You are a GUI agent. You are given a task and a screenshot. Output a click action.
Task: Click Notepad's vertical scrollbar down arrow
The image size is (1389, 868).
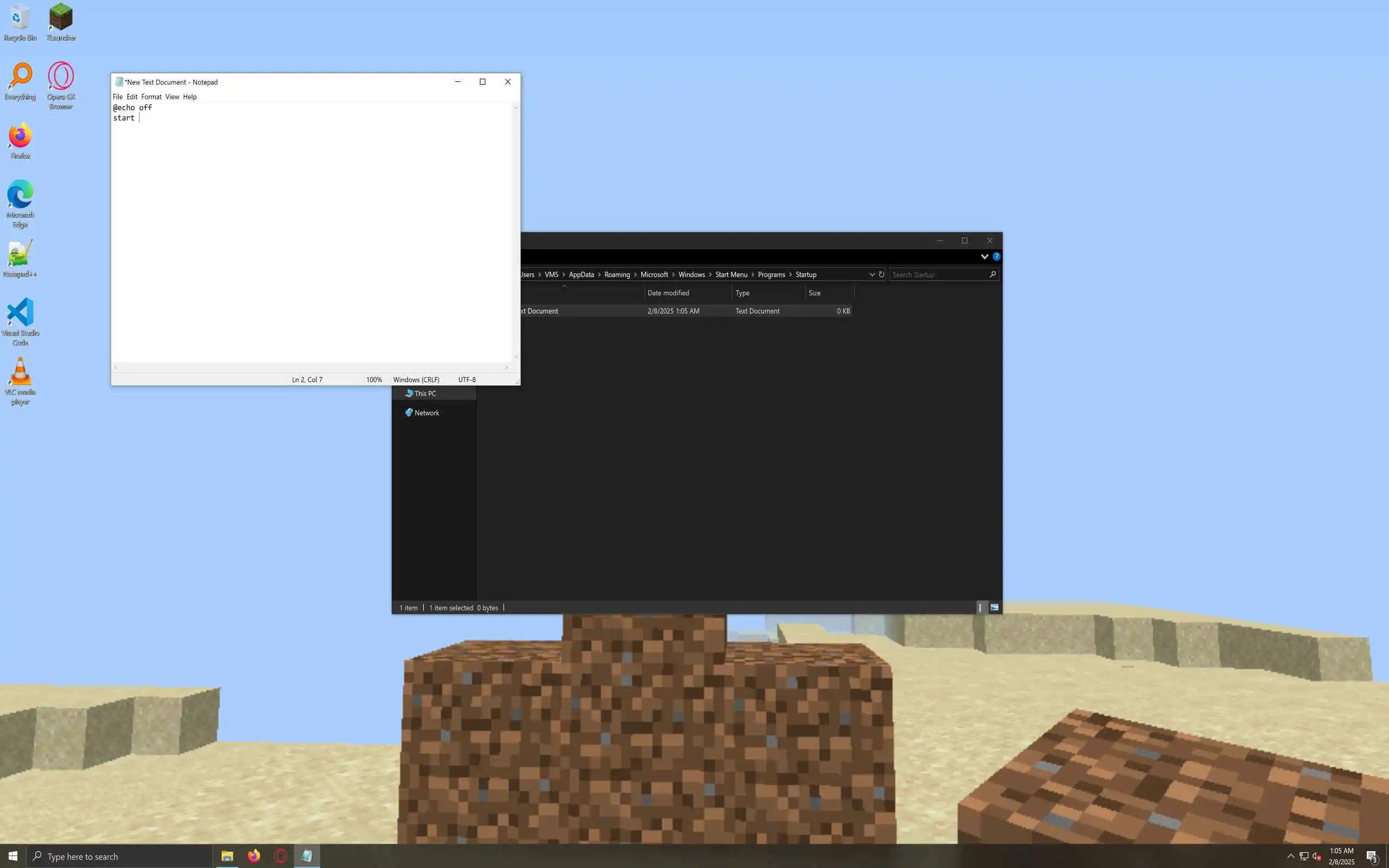click(515, 357)
